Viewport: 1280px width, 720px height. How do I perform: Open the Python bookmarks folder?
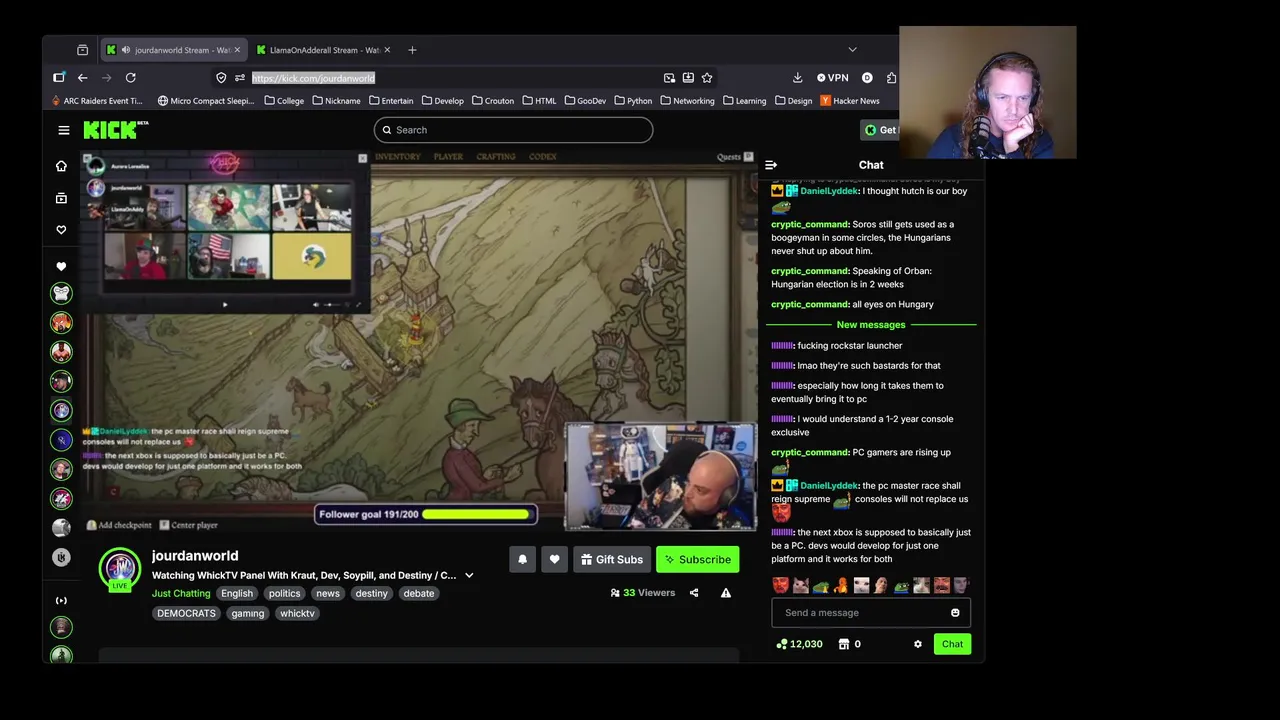point(633,101)
